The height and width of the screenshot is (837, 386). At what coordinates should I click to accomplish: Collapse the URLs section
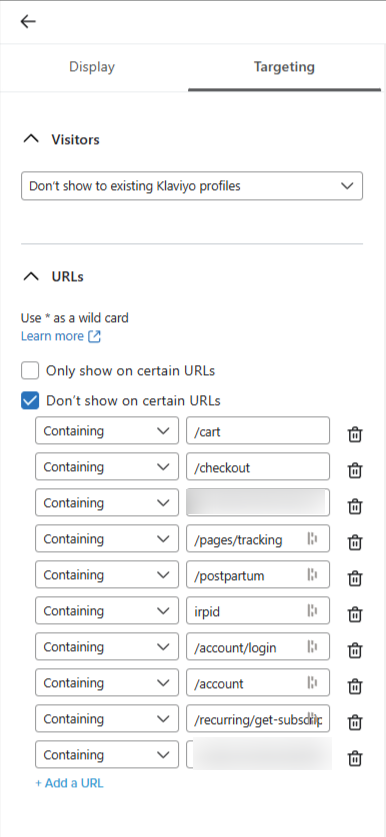point(31,277)
